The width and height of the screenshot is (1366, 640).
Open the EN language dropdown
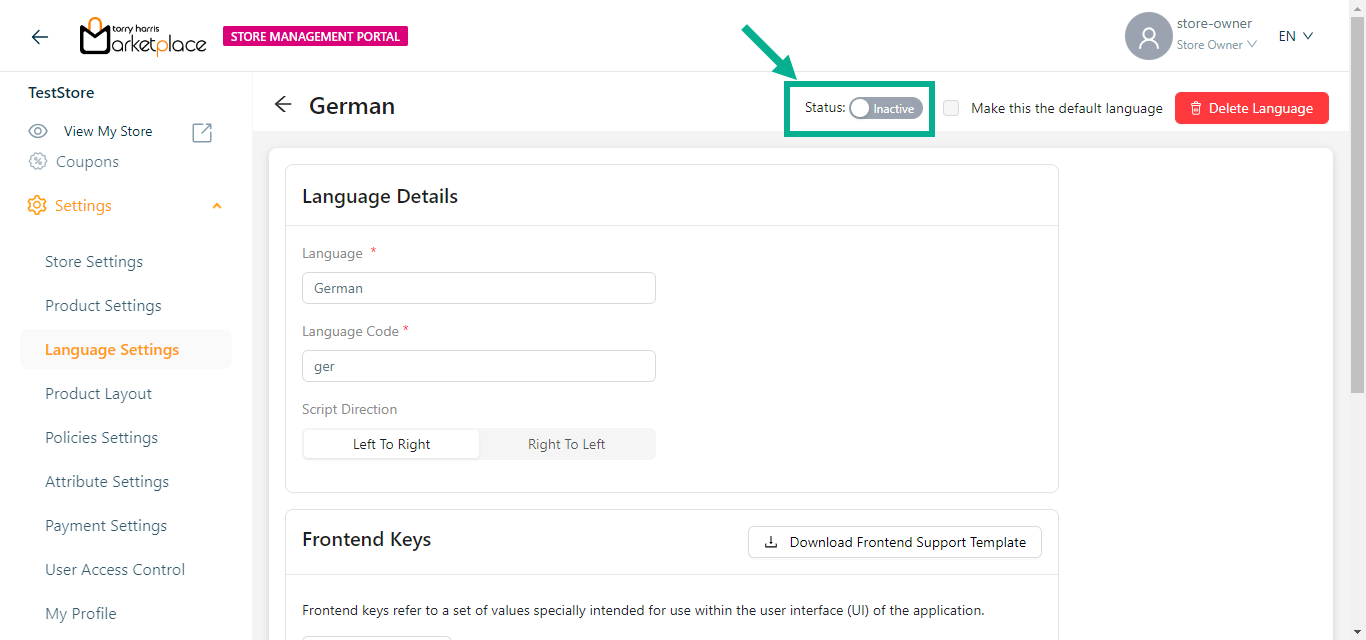click(x=1295, y=37)
